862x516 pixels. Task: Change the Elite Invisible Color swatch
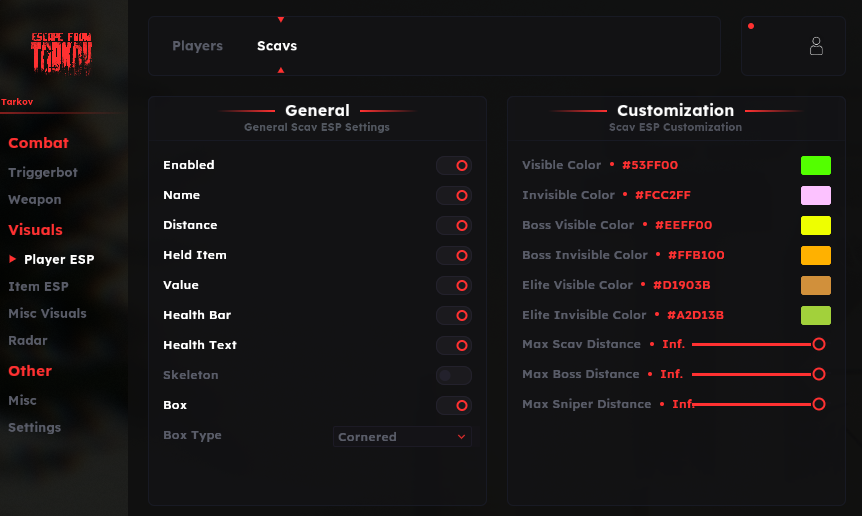(x=815, y=316)
